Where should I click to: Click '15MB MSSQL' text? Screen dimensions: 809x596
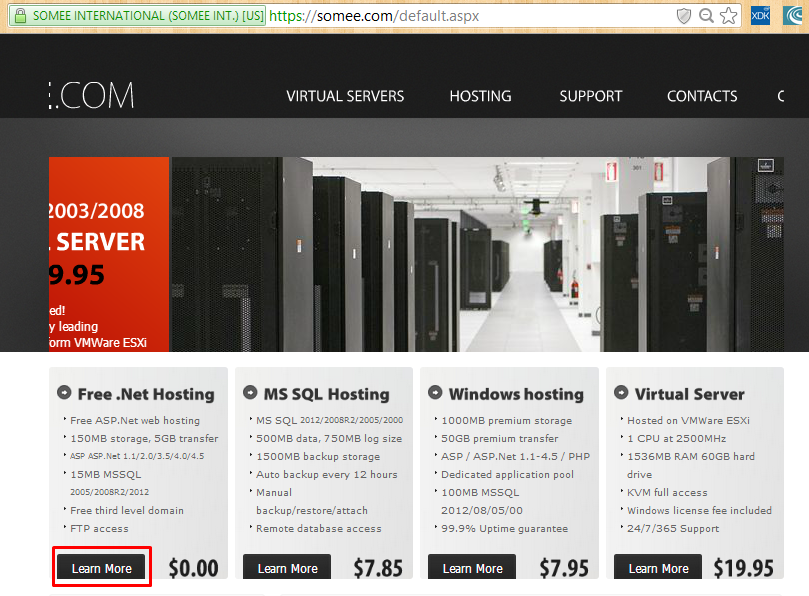(x=105, y=474)
